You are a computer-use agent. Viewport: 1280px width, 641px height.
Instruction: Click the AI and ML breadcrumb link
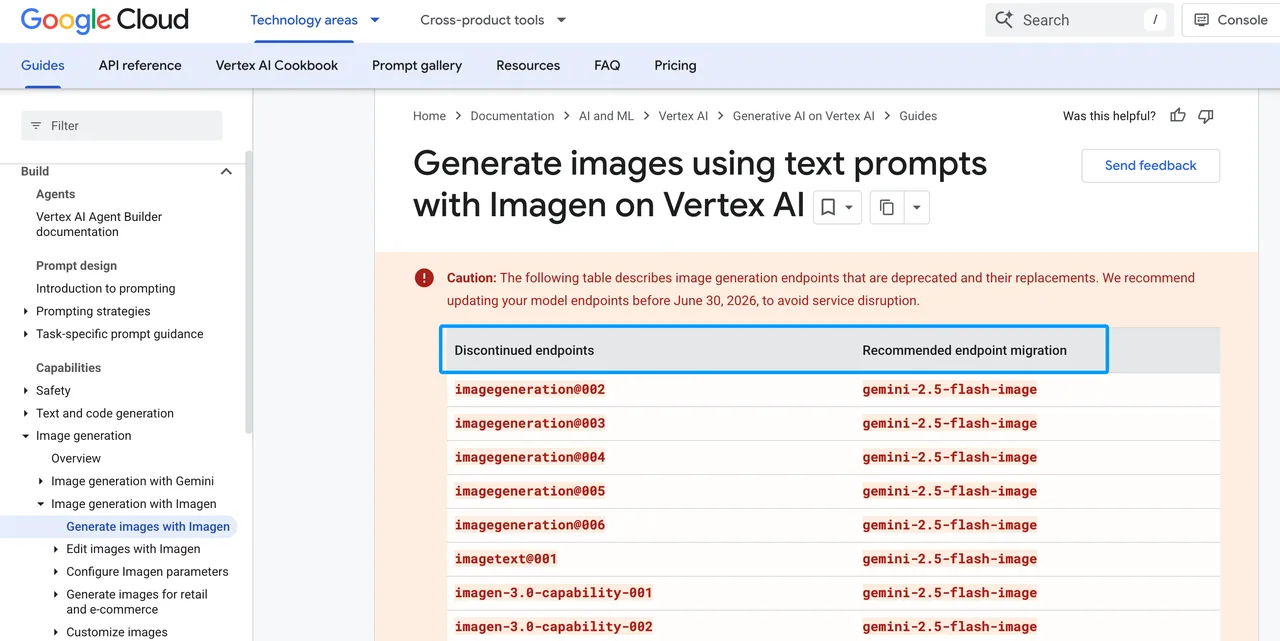tap(606, 116)
